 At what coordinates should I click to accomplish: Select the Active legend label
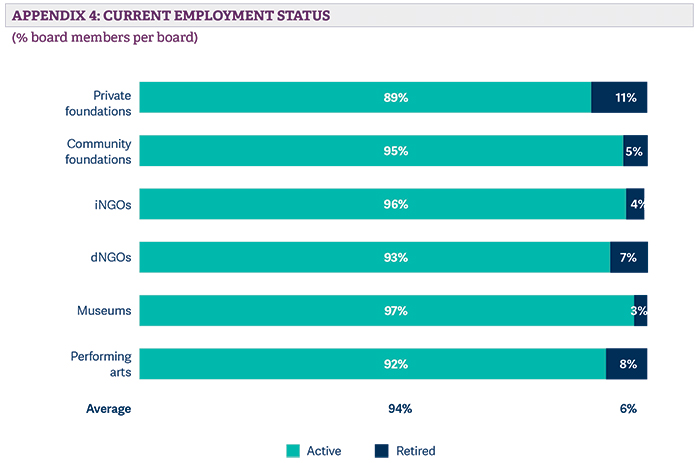point(324,451)
